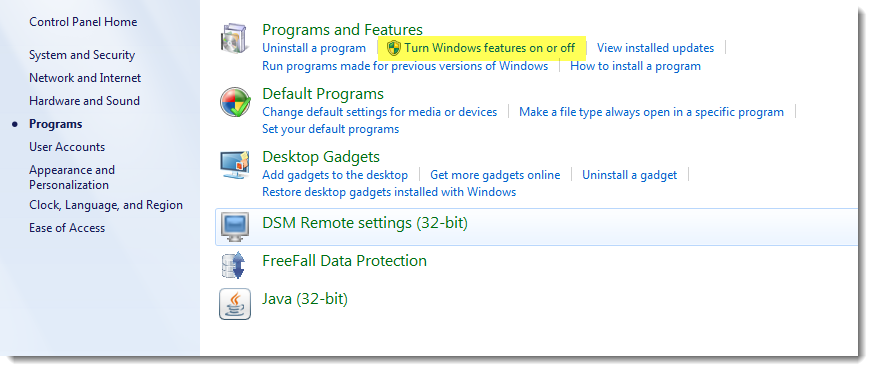873x371 pixels.
Task: Open User Accounts category
Action: coord(67,147)
